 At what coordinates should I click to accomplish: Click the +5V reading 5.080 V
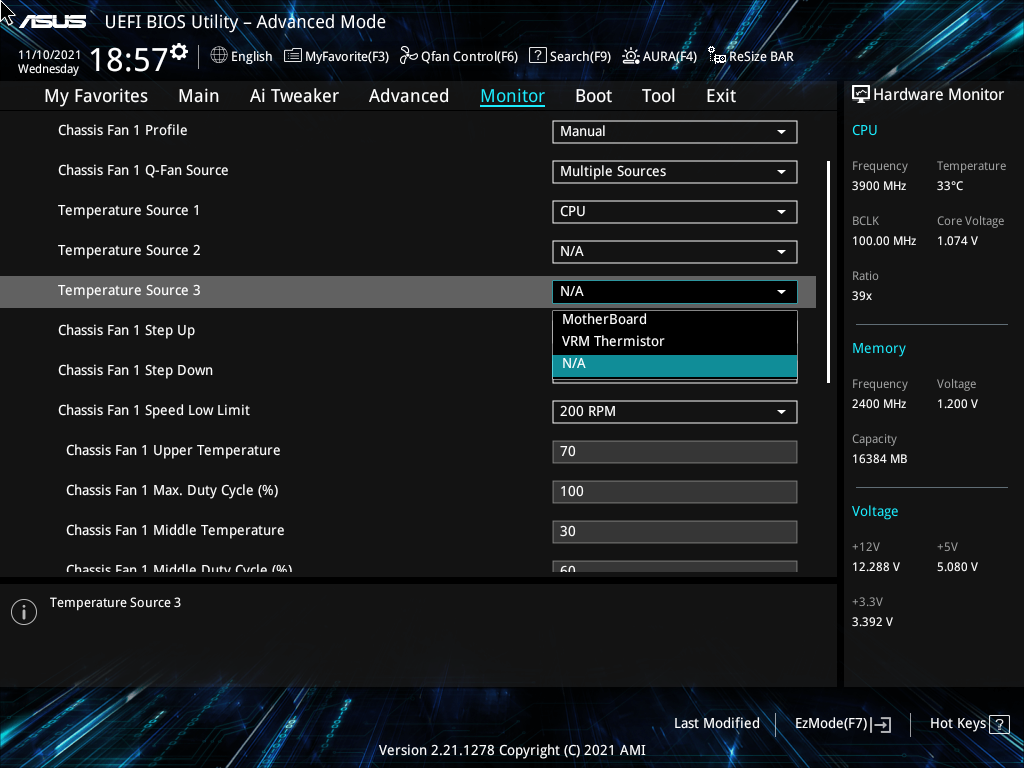tap(957, 567)
